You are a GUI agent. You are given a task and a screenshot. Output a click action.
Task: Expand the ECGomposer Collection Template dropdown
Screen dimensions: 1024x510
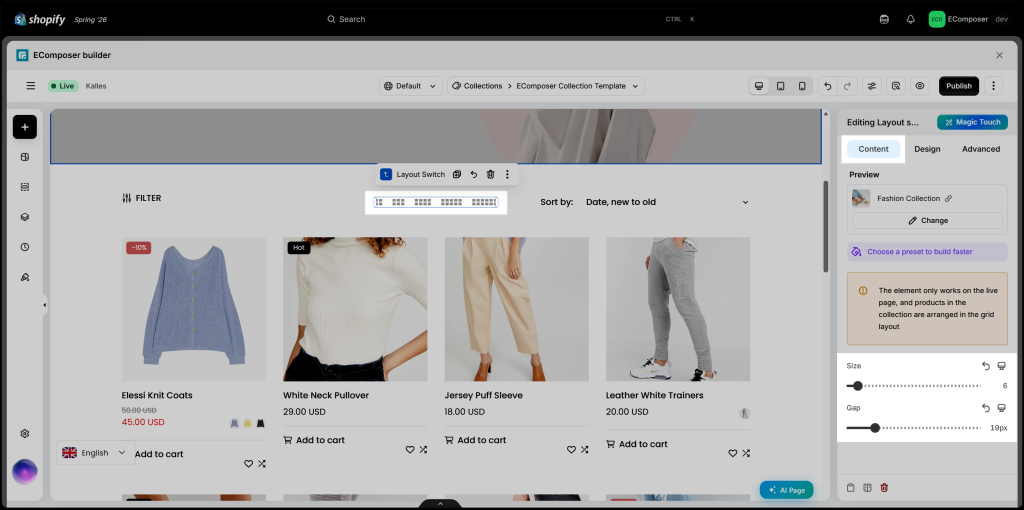tap(546, 86)
